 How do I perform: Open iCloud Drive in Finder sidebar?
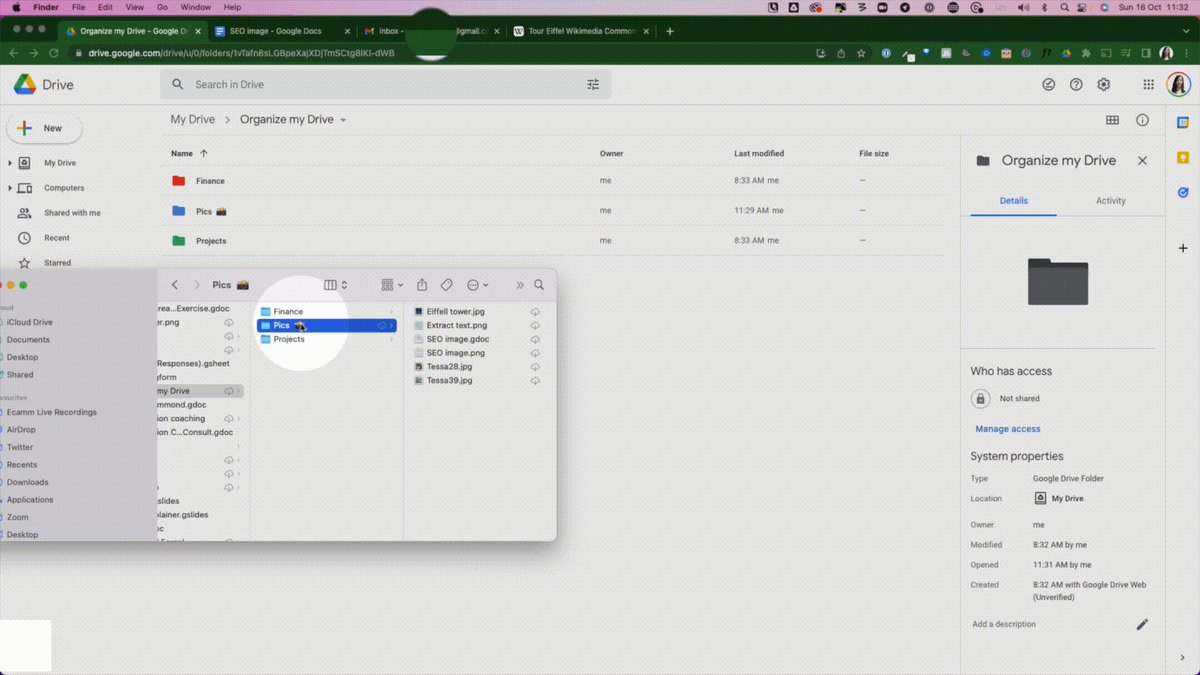pos(30,322)
